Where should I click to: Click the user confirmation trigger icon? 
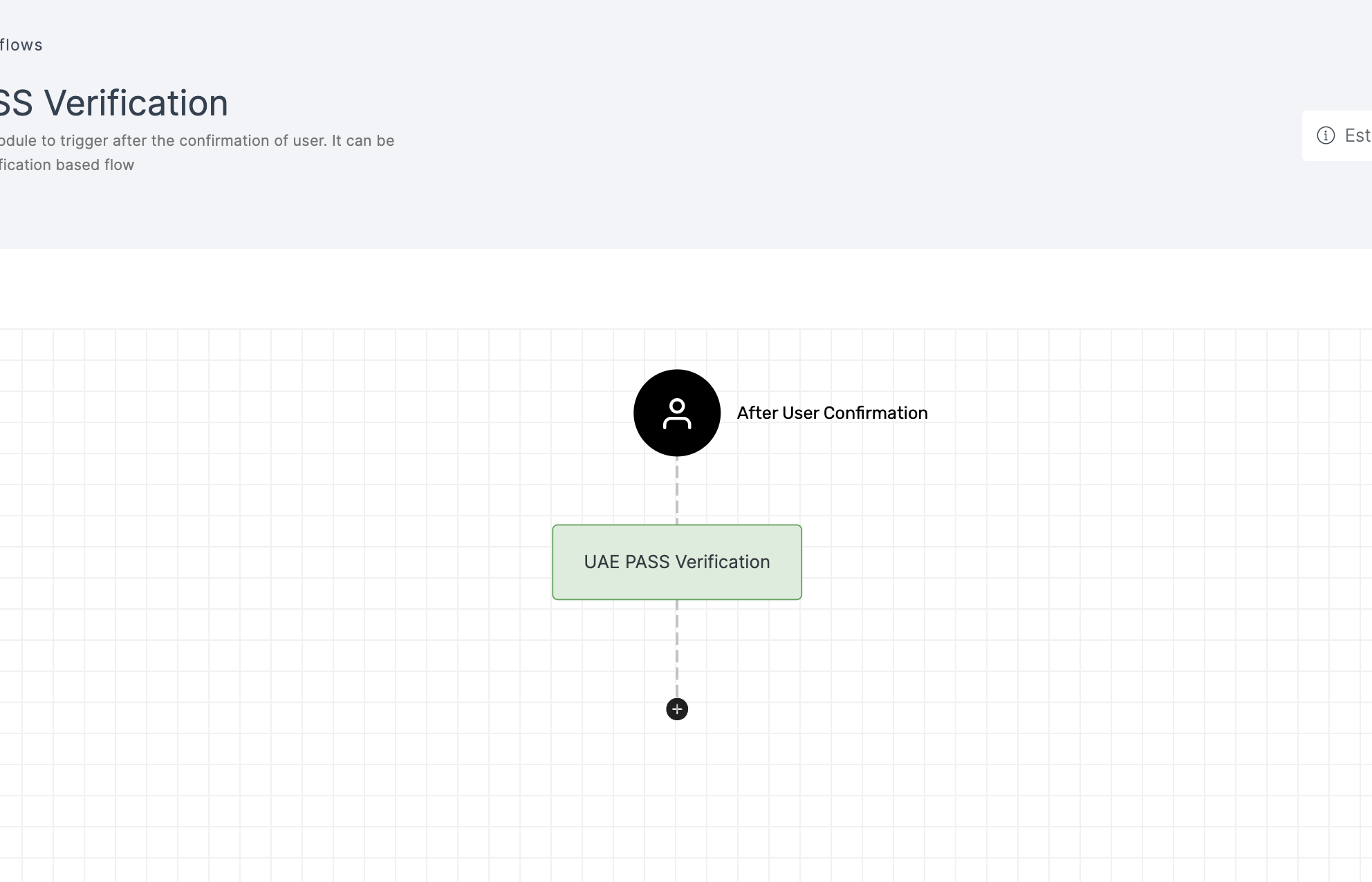pyautogui.click(x=676, y=412)
